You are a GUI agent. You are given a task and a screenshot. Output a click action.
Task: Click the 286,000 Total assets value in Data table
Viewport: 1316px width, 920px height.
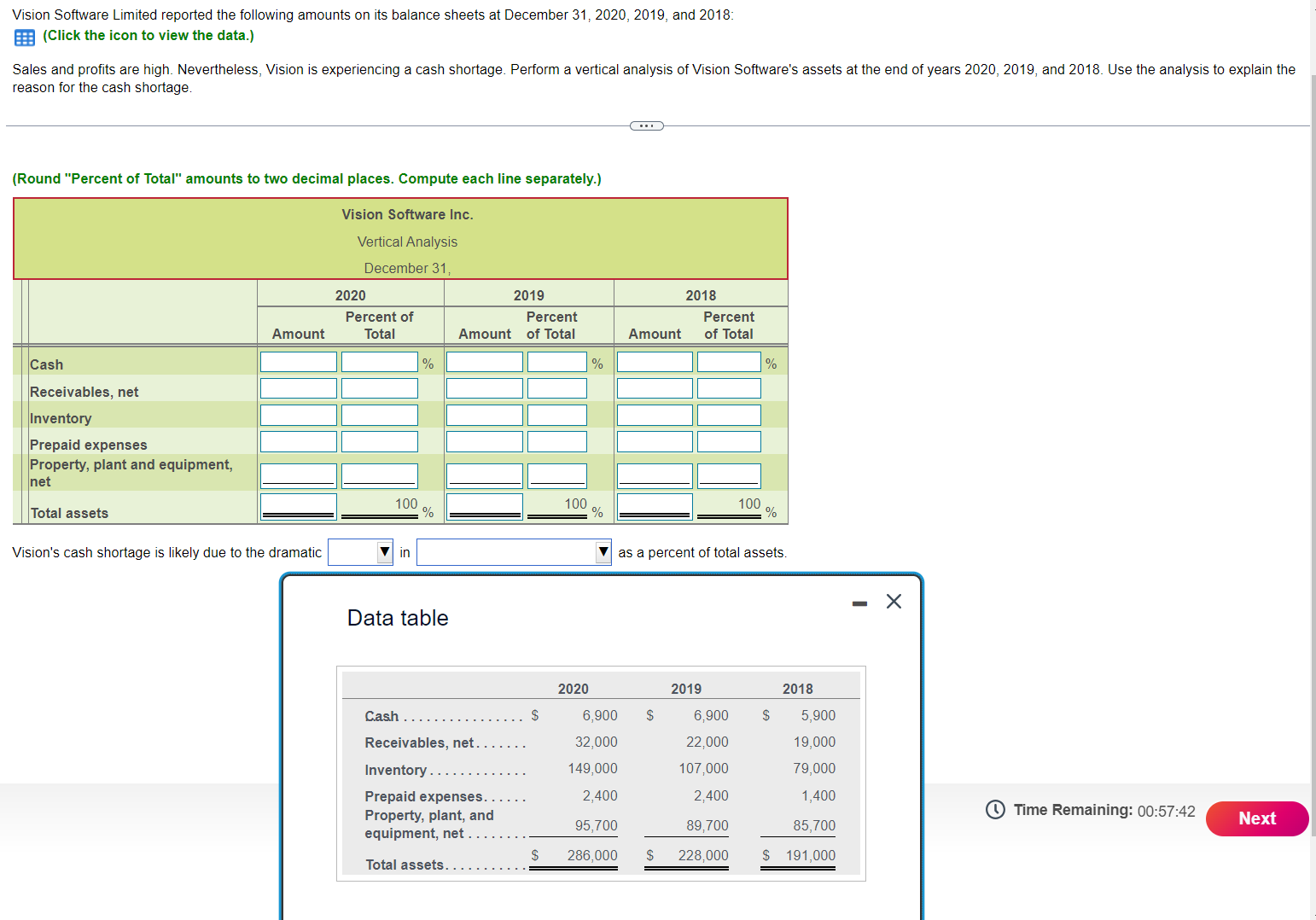592,855
